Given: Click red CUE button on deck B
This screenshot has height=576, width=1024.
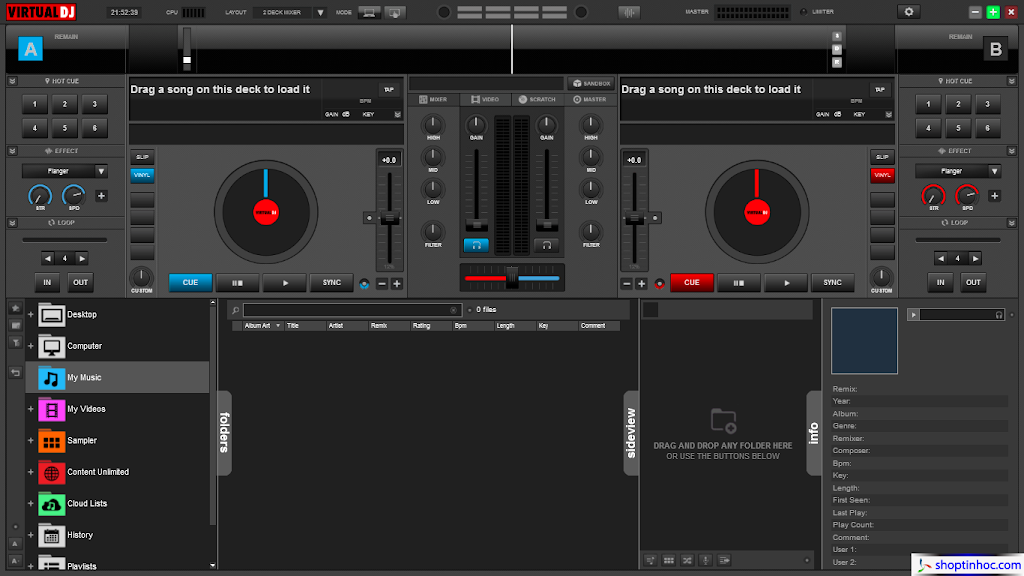Looking at the screenshot, I should point(692,283).
